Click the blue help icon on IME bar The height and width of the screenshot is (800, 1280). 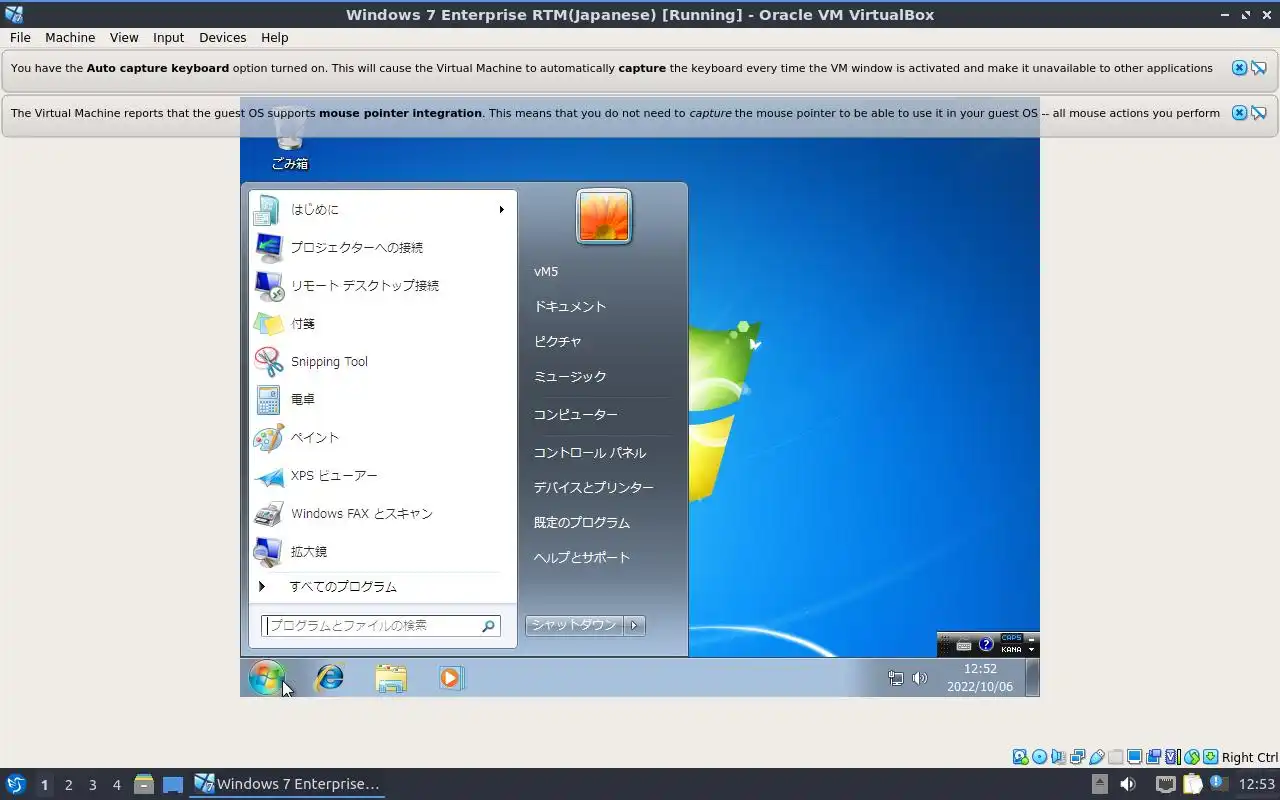coord(986,645)
